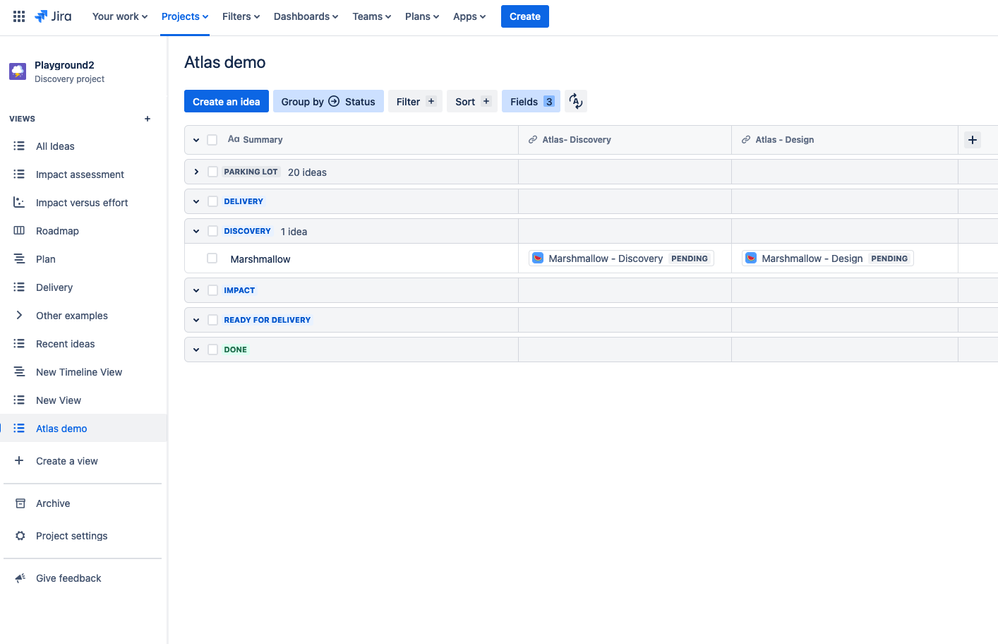This screenshot has width=998, height=644.
Task: Click the list icon beside All Ideas
Action: (x=19, y=146)
